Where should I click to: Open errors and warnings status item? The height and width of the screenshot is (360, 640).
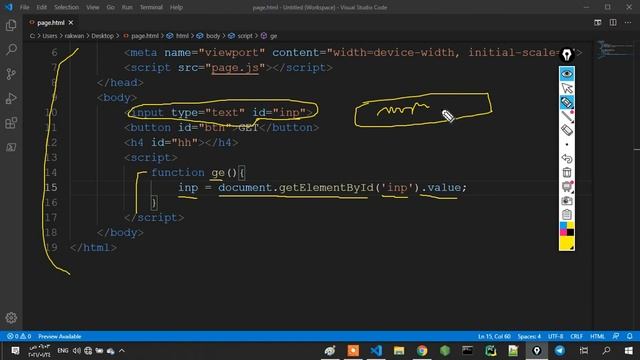pos(19,336)
